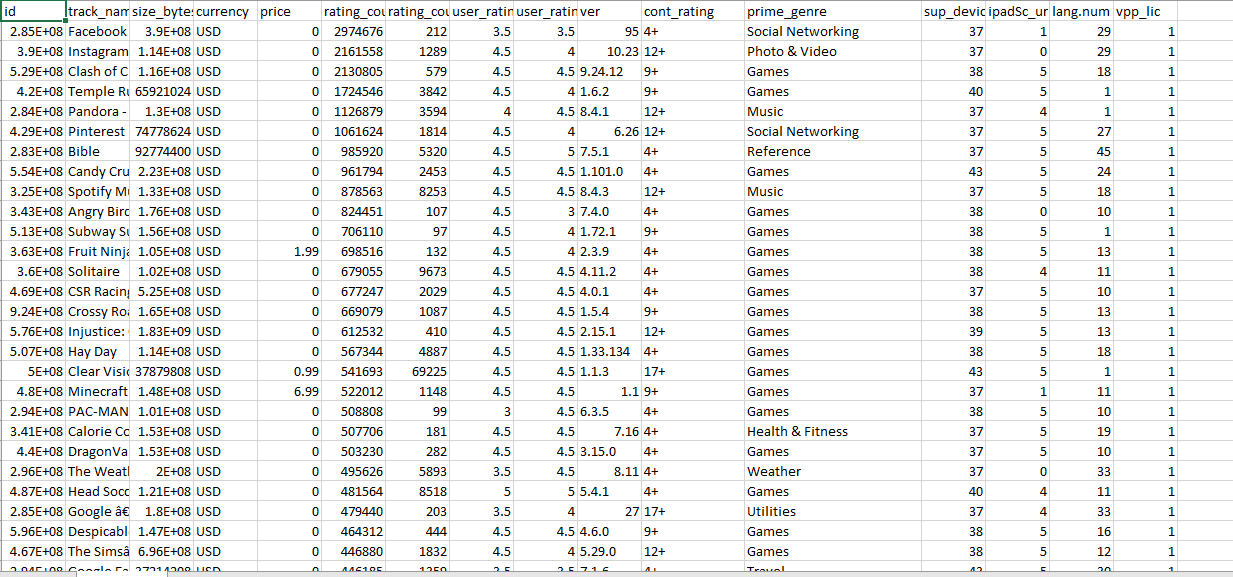The height and width of the screenshot is (577, 1233).
Task: Click the 'Utilities' genre cell
Action: pos(834,512)
